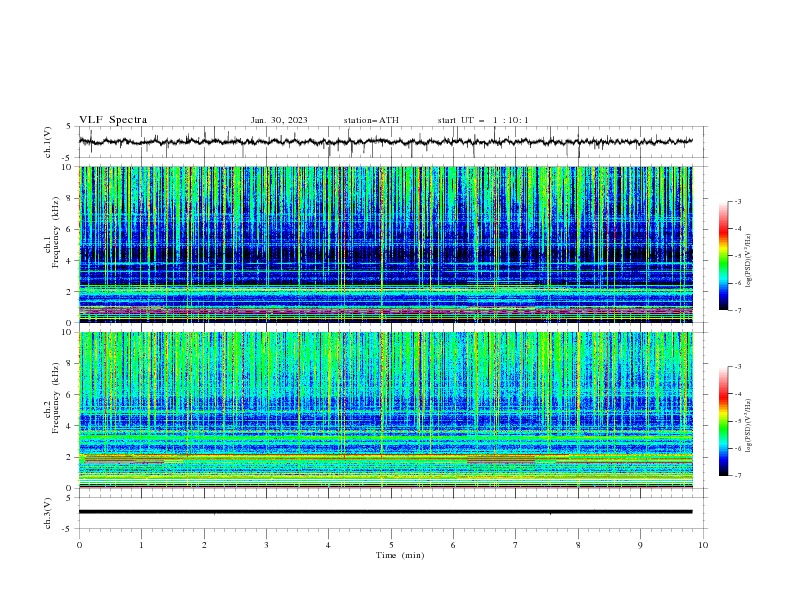Click the "-7" tick on ch.1 colorbar
Image resolution: width=792 pixels, height=612 pixels.
tap(738, 310)
